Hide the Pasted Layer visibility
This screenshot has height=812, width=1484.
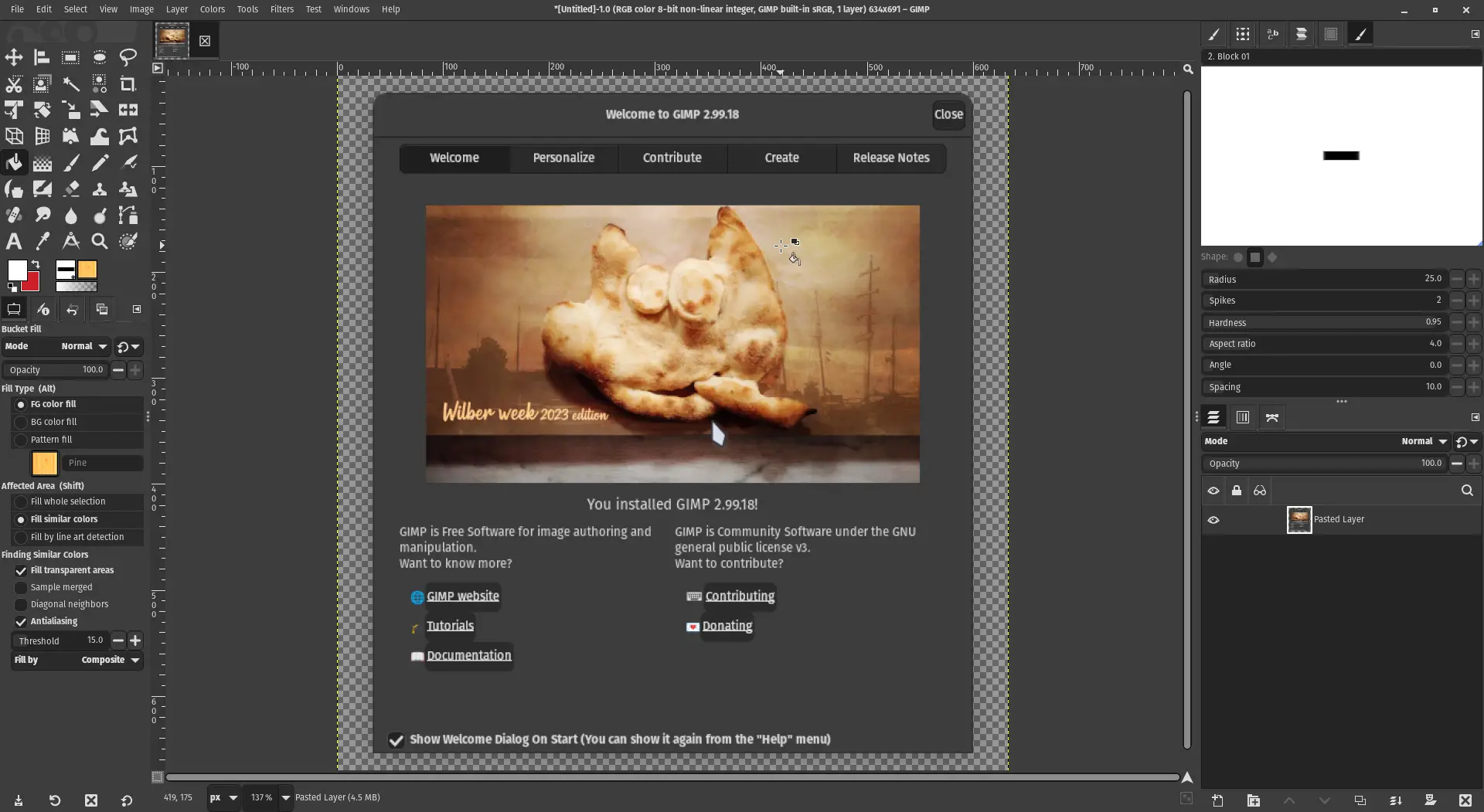click(1213, 520)
